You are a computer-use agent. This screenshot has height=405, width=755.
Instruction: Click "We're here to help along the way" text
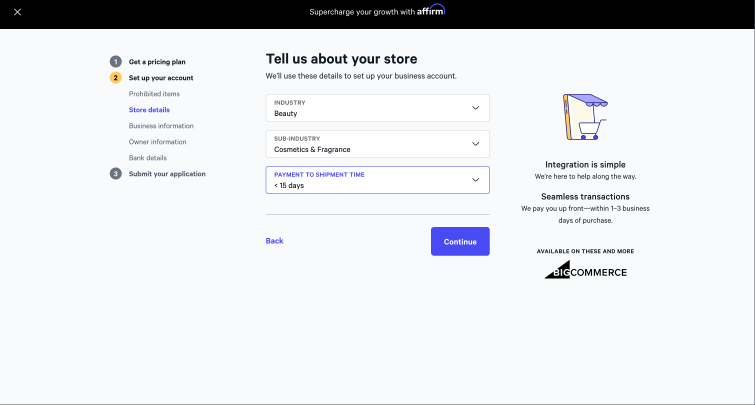(x=585, y=177)
